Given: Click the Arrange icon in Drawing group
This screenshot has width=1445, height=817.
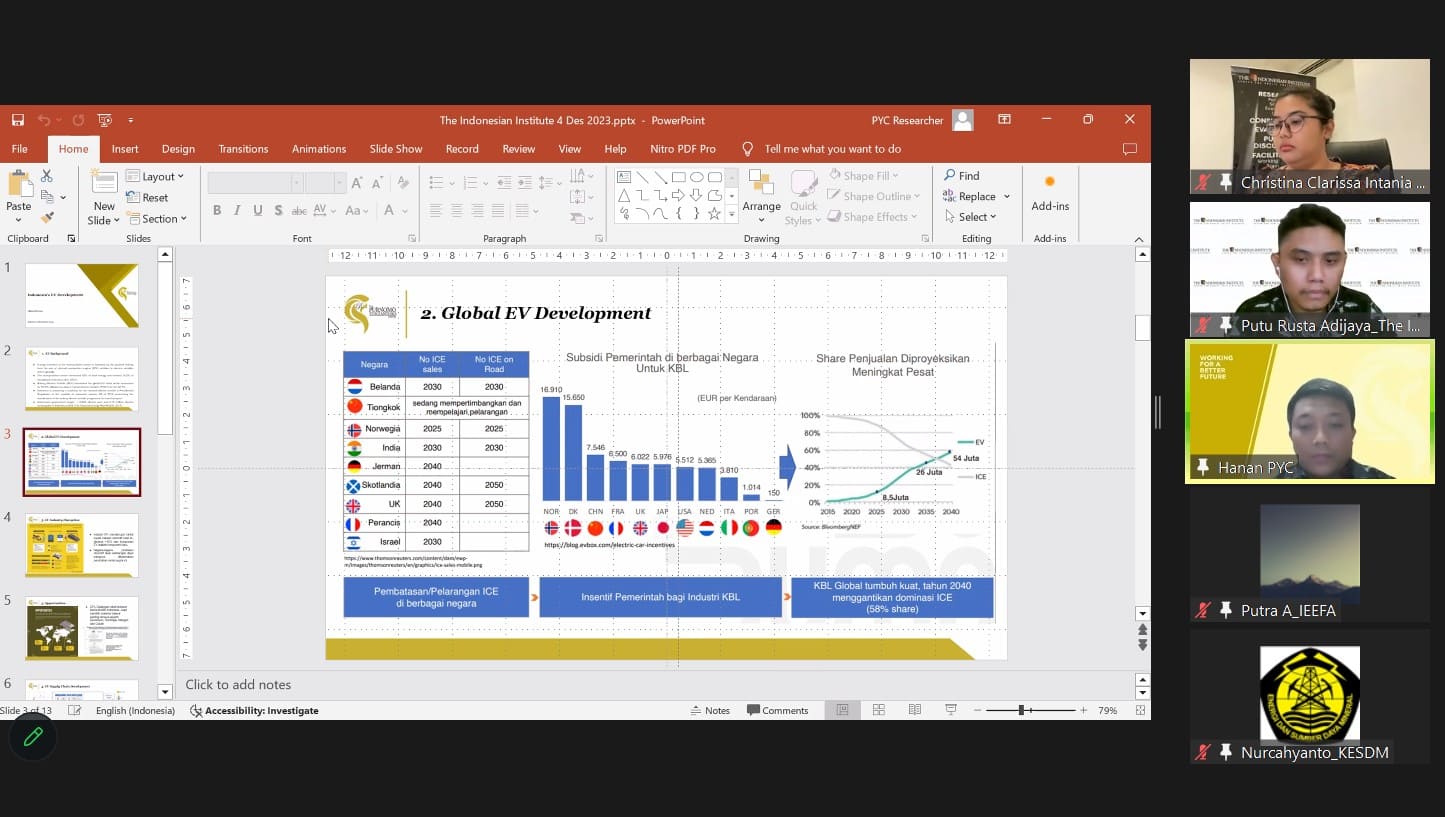Looking at the screenshot, I should click(761, 188).
